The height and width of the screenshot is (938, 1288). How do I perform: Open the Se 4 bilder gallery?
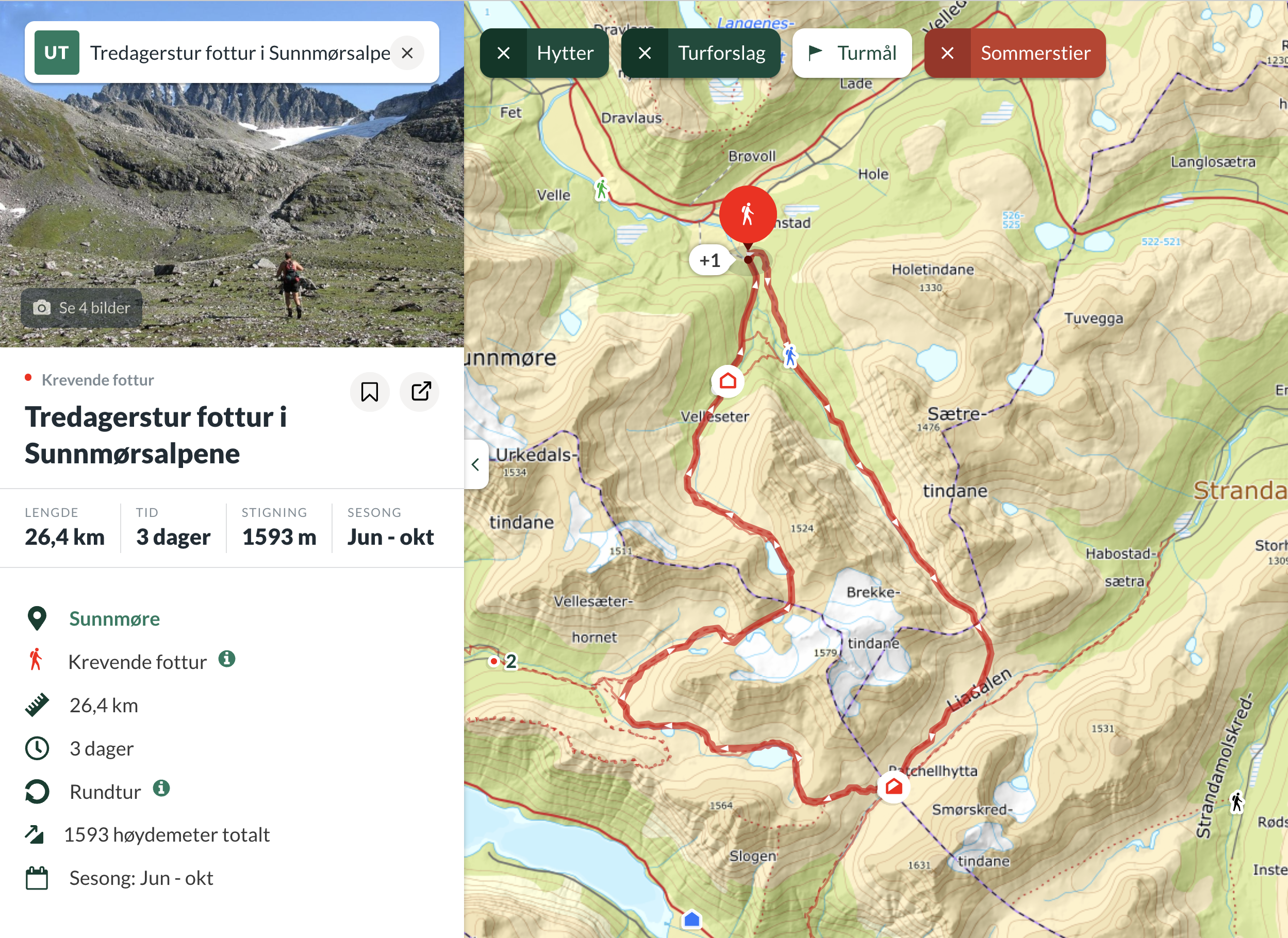pos(82,308)
